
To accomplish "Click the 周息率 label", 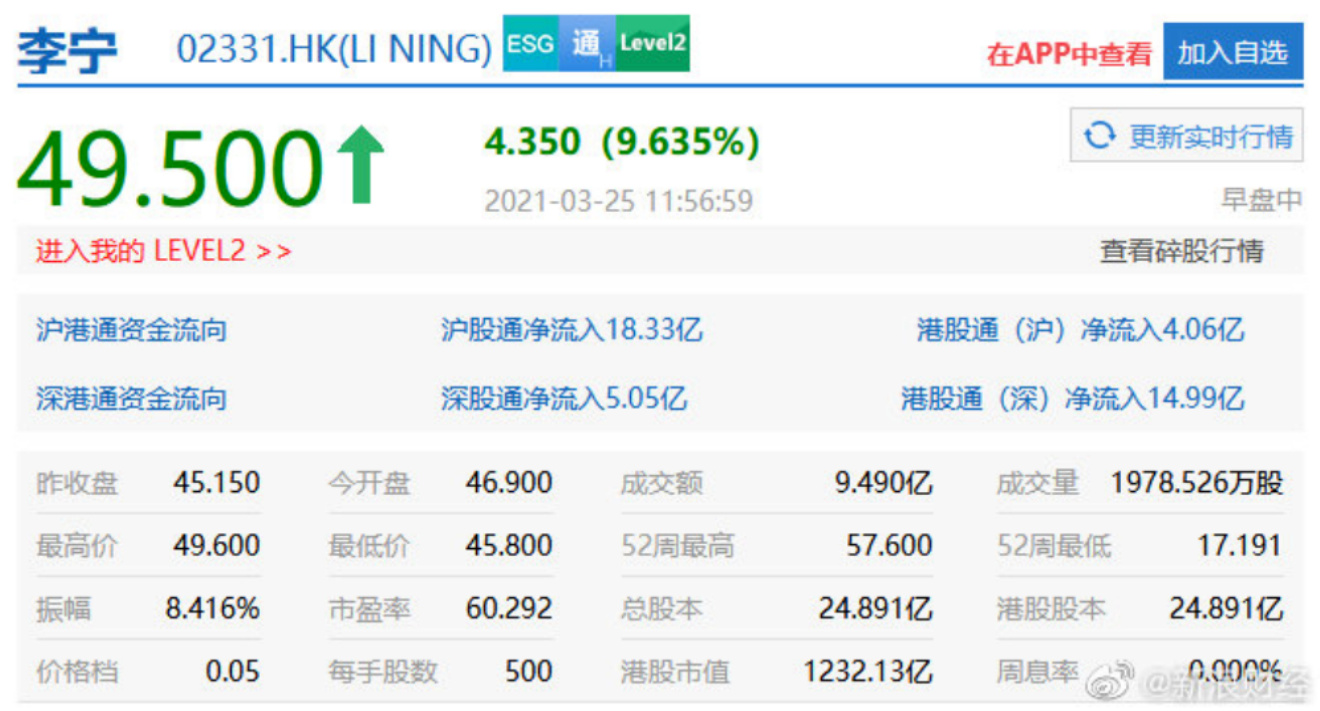I will click(1038, 671).
